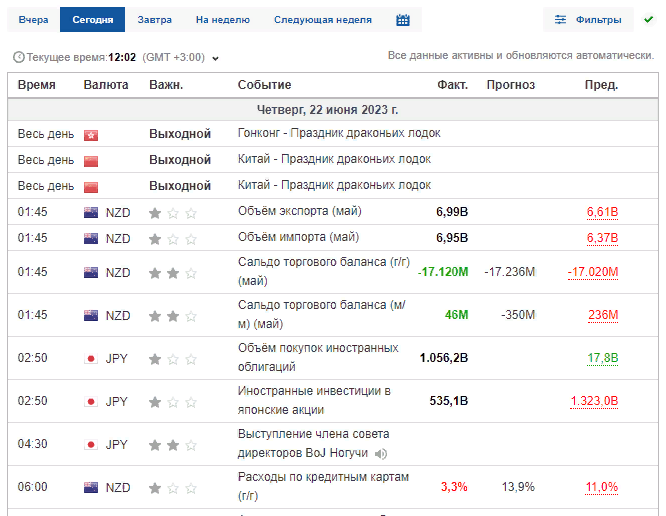
Task: Open Гонконг - Праздник драконьих лодок event
Action: coord(338,133)
